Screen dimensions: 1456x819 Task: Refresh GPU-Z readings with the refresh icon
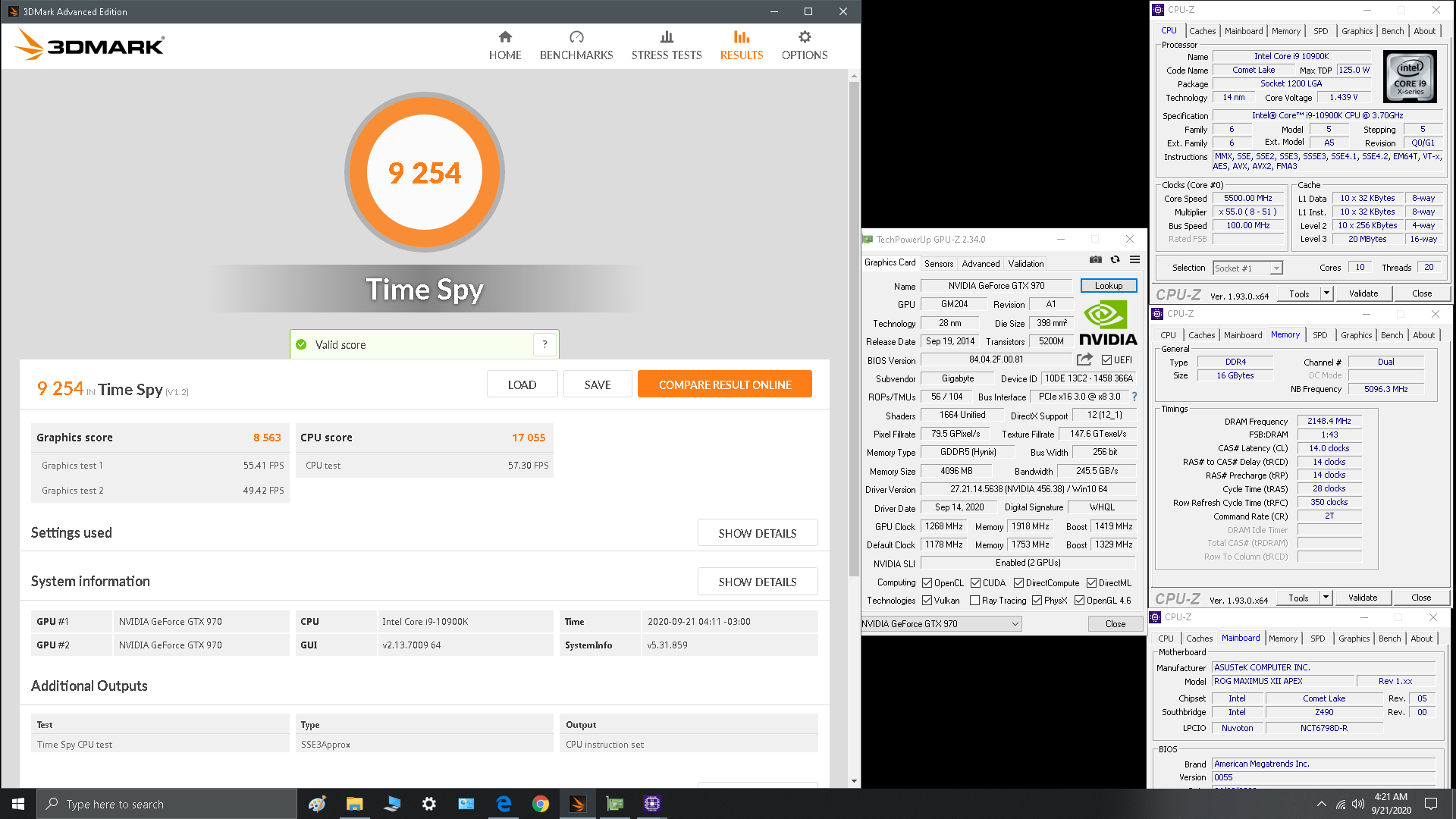pos(1115,259)
